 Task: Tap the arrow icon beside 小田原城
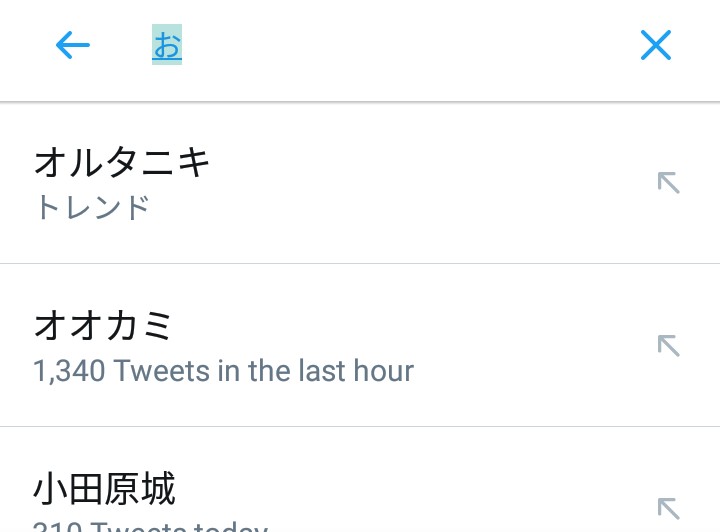(668, 508)
